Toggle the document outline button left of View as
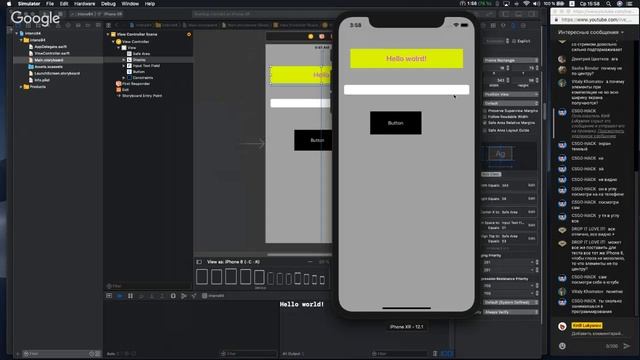 pyautogui.click(x=199, y=262)
